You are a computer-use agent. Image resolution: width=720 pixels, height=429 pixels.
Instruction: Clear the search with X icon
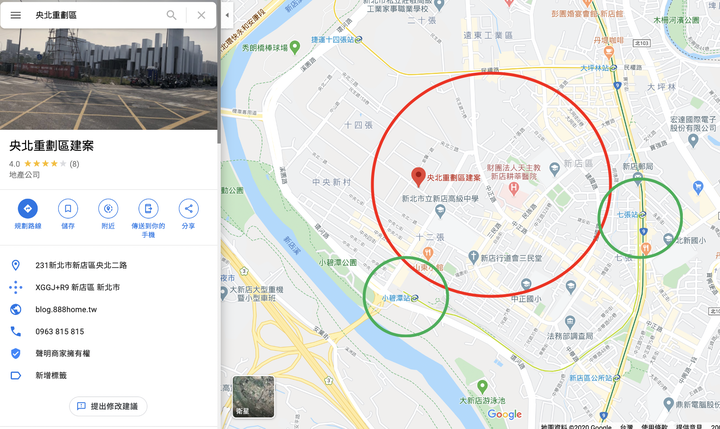click(201, 15)
